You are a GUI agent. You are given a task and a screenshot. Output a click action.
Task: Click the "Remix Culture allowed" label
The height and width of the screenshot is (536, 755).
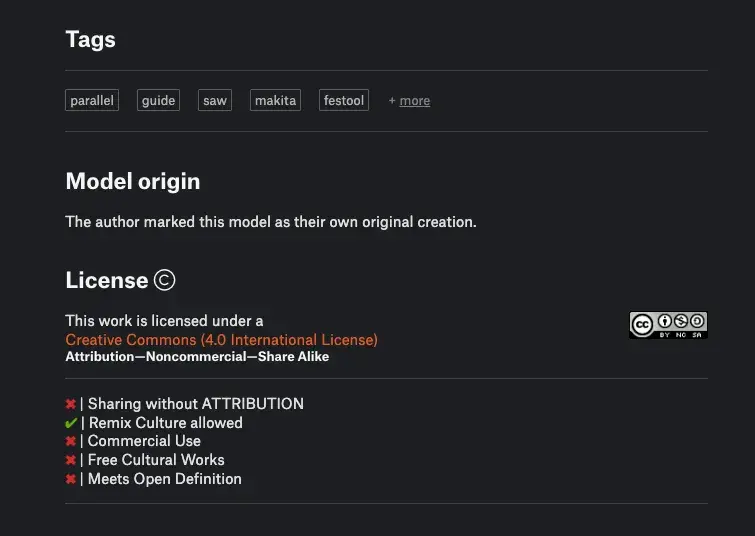click(166, 423)
